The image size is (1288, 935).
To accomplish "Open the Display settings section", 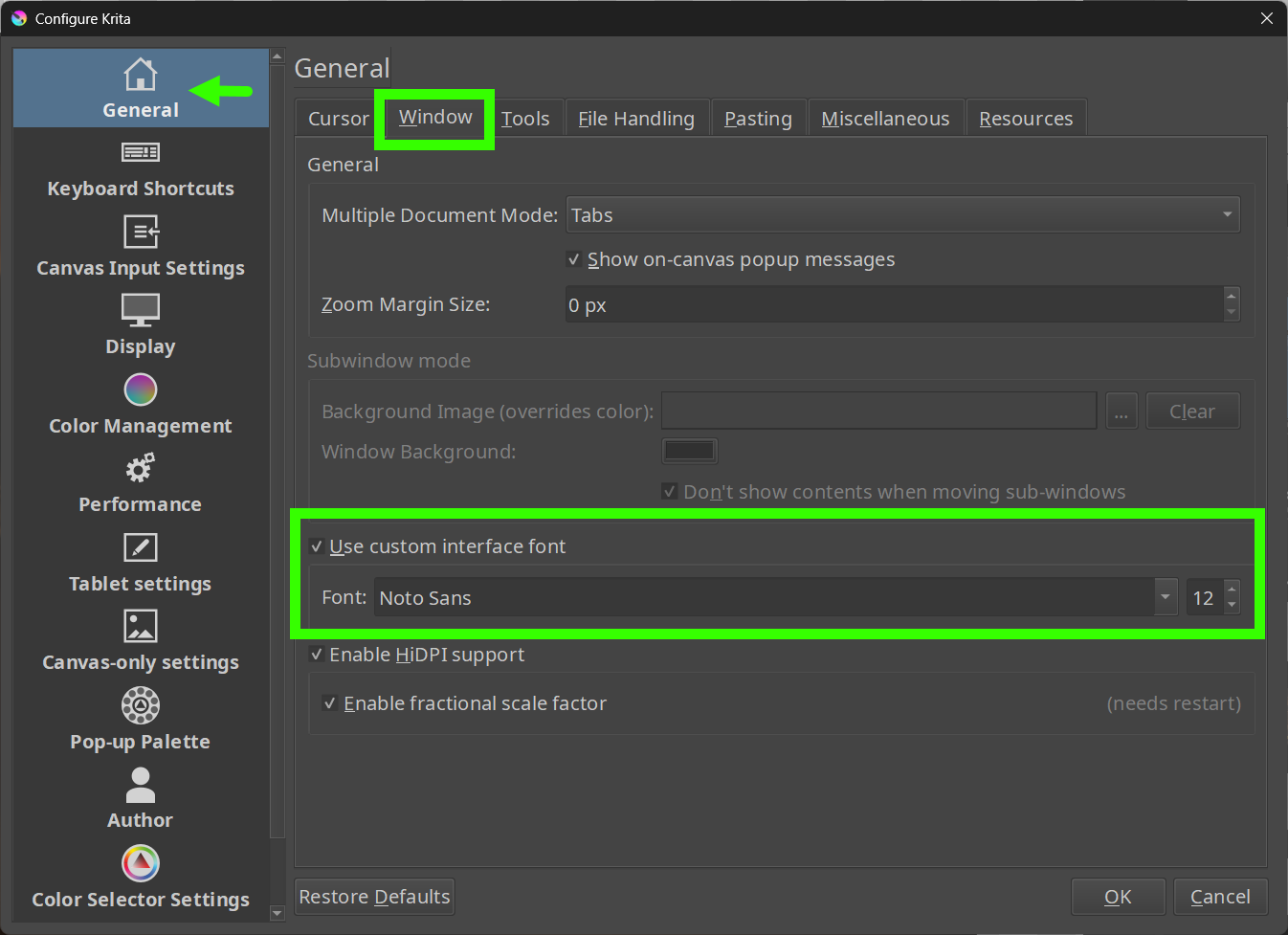I will coord(140,325).
